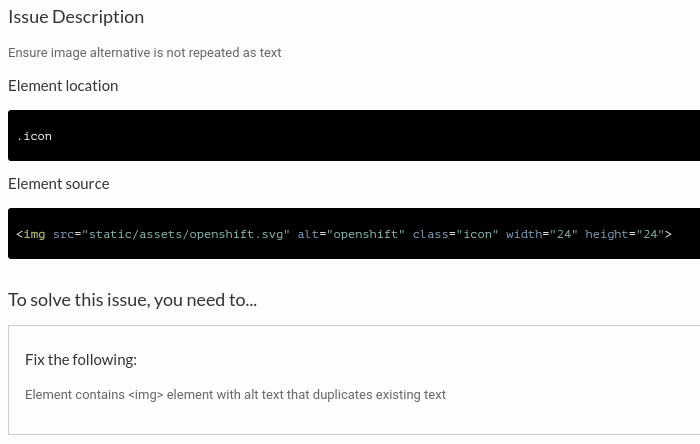Click the alt attribute name
This screenshot has height=444, width=700.
click(308, 234)
